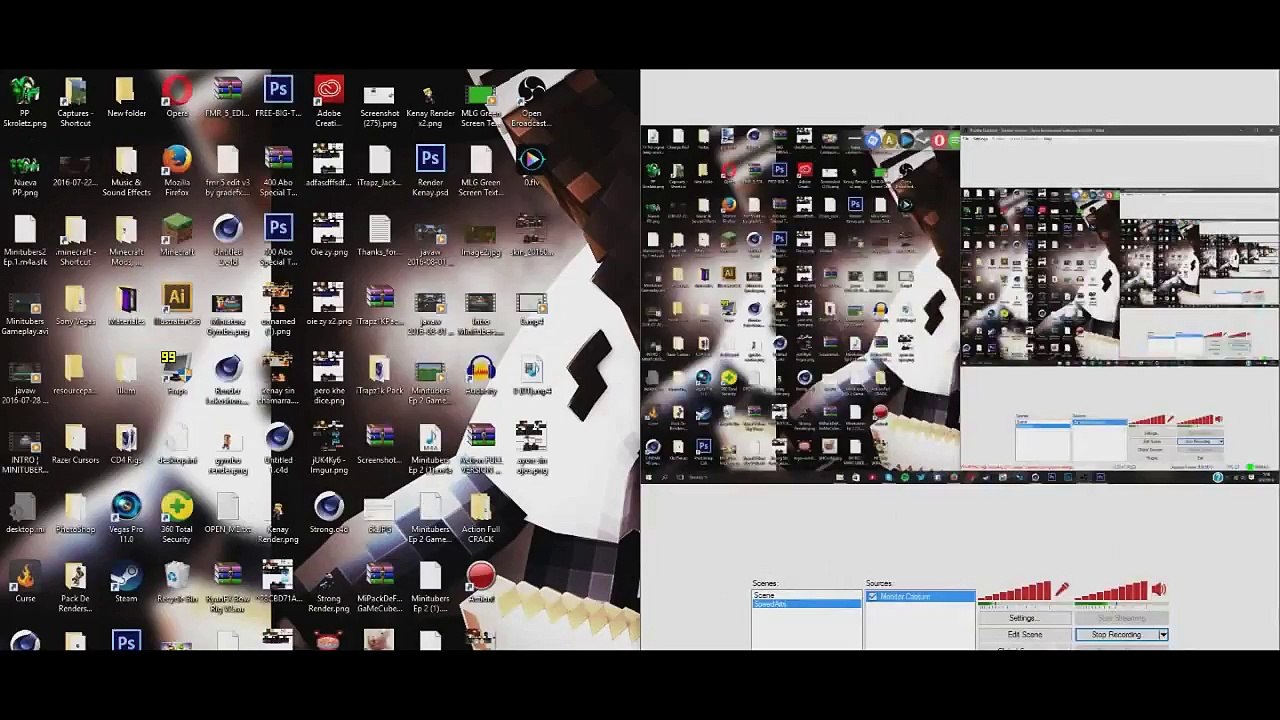
Task: Adjust the desktop audio volume bars in OBS
Action: pyautogui.click(x=1111, y=593)
